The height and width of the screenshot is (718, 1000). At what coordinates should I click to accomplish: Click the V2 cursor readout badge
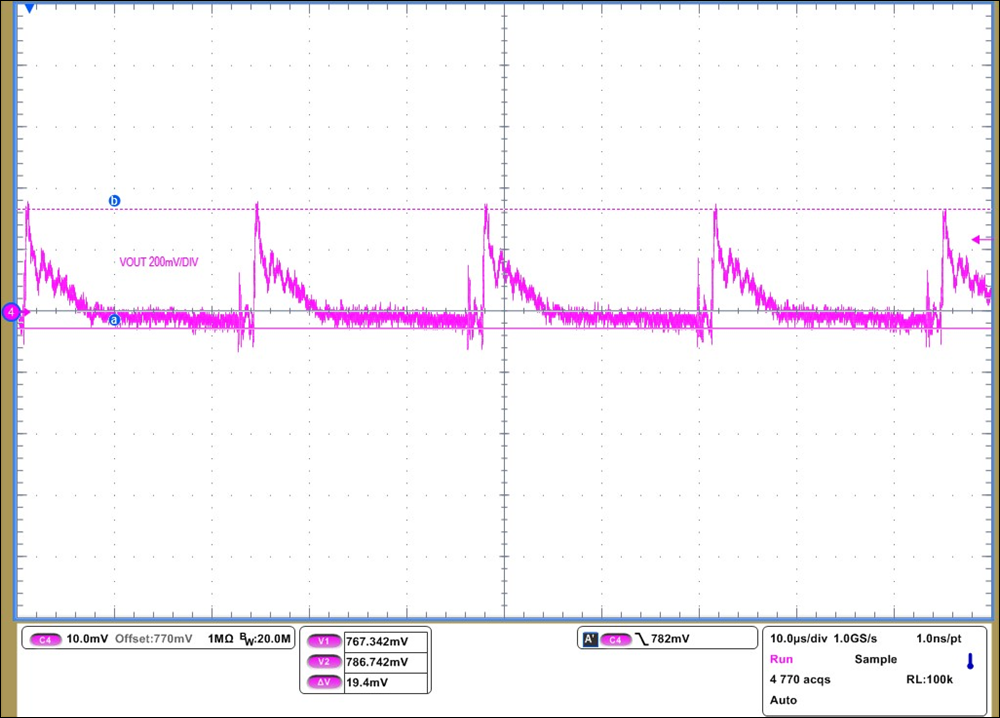[x=323, y=662]
